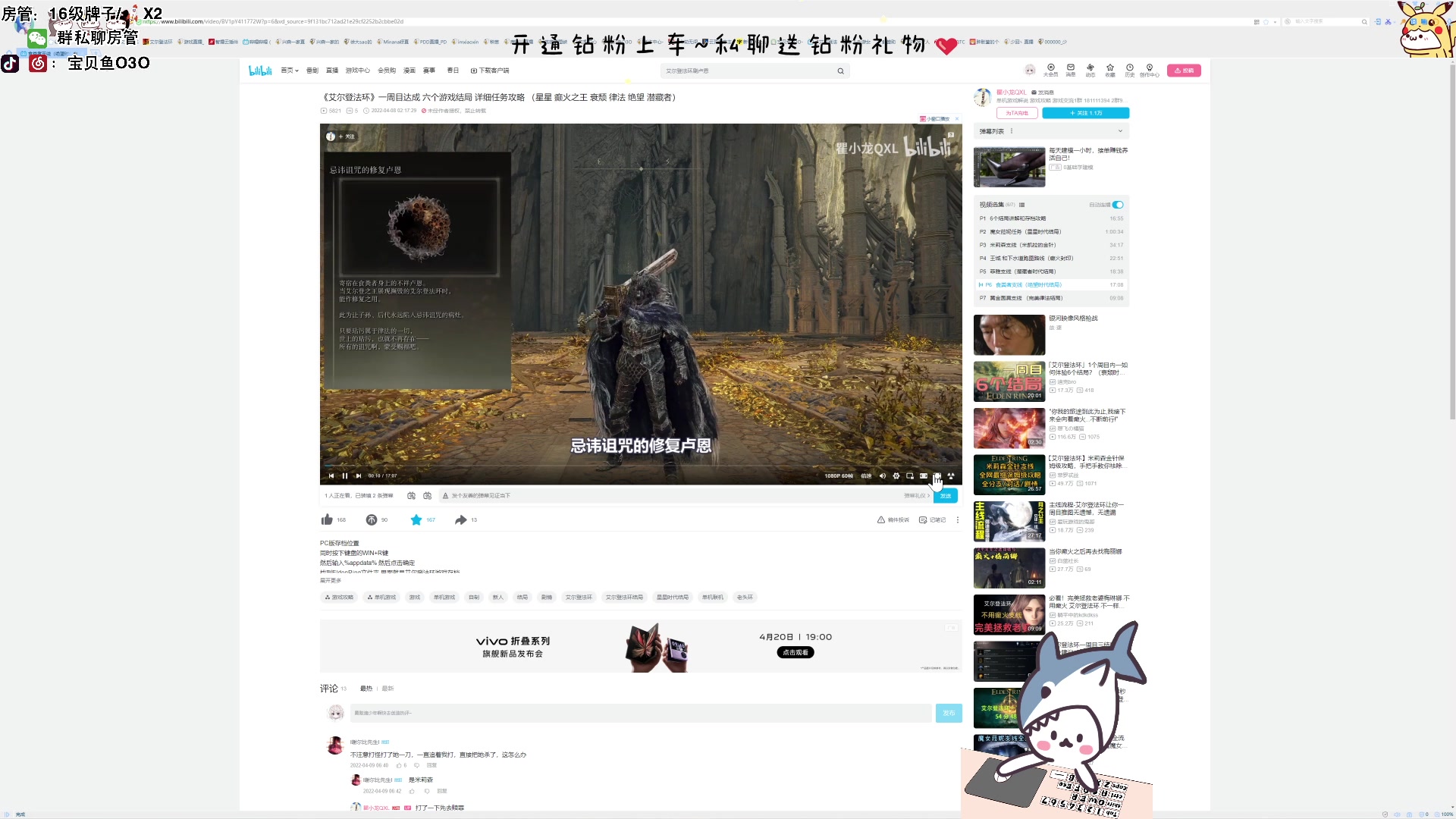Screen dimensions: 1456x819
Task: Click 为TA充电 charge button
Action: pyautogui.click(x=1017, y=113)
